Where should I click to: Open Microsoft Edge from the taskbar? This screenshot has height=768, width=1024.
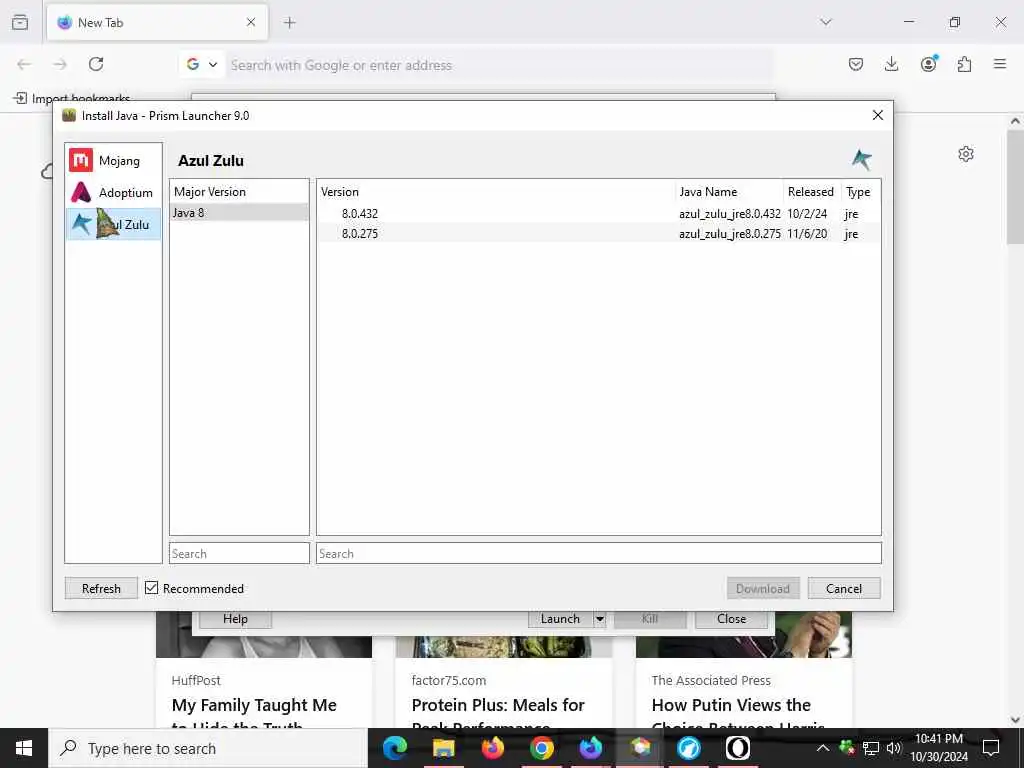(395, 748)
